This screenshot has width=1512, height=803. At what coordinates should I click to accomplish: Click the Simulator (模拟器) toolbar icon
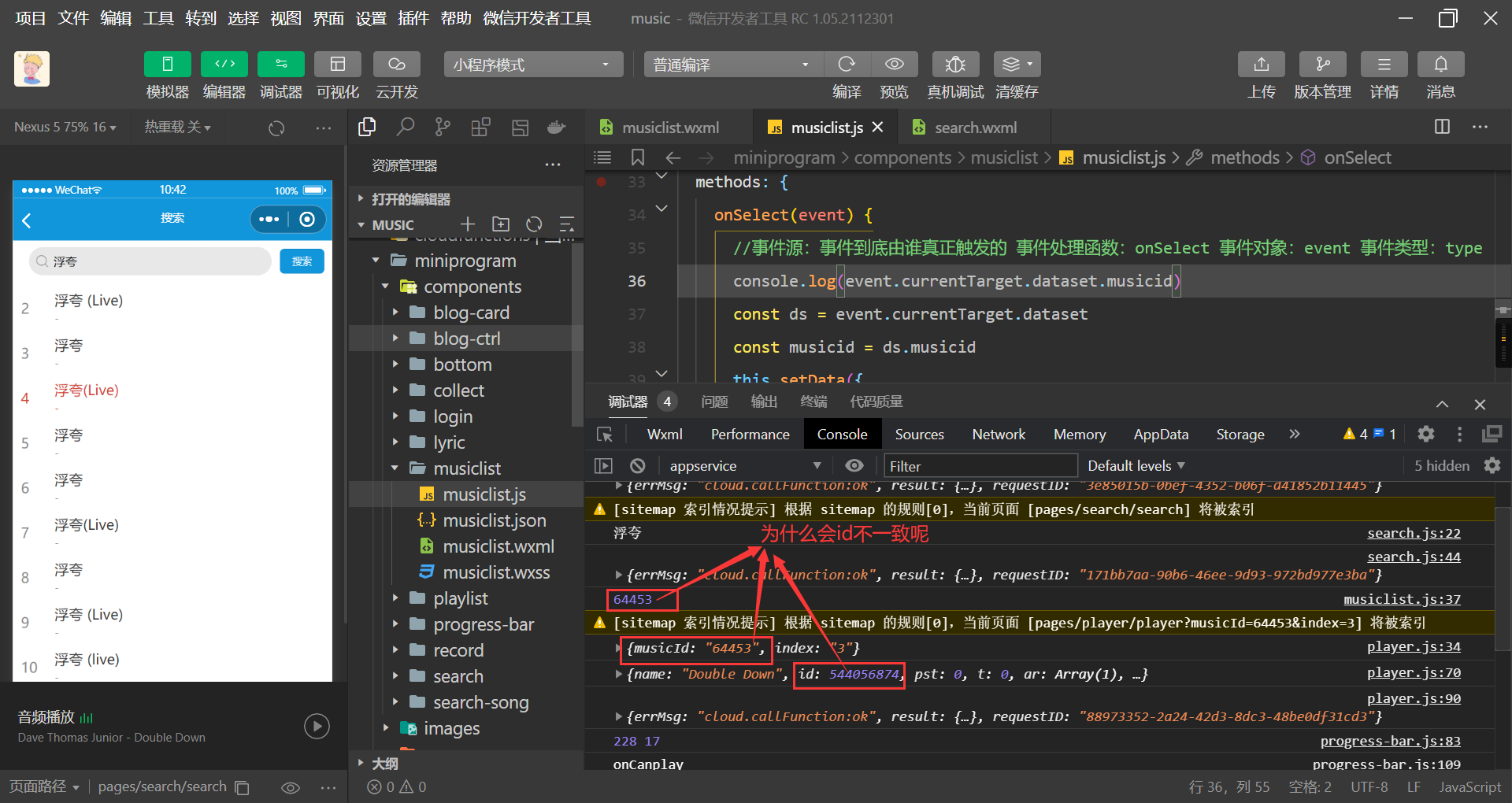(167, 65)
